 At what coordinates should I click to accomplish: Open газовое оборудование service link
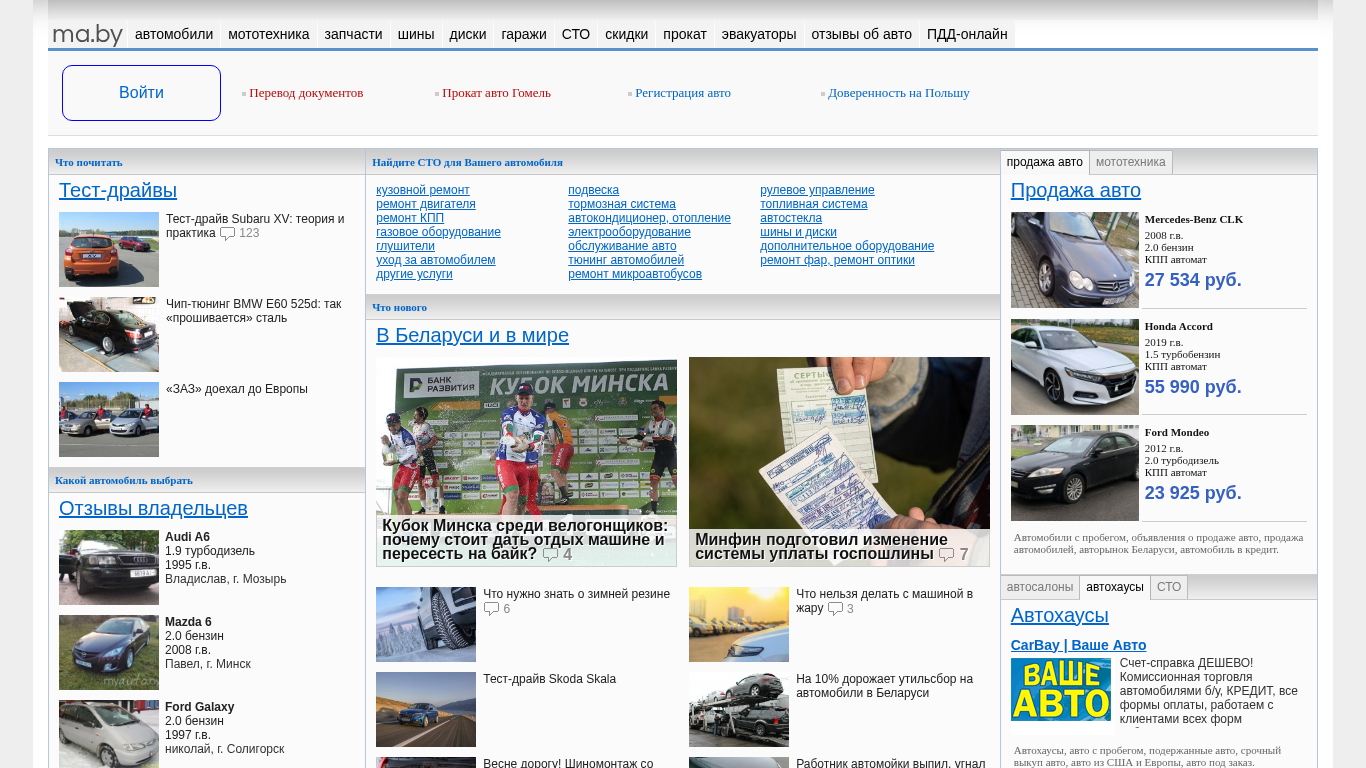tap(438, 232)
